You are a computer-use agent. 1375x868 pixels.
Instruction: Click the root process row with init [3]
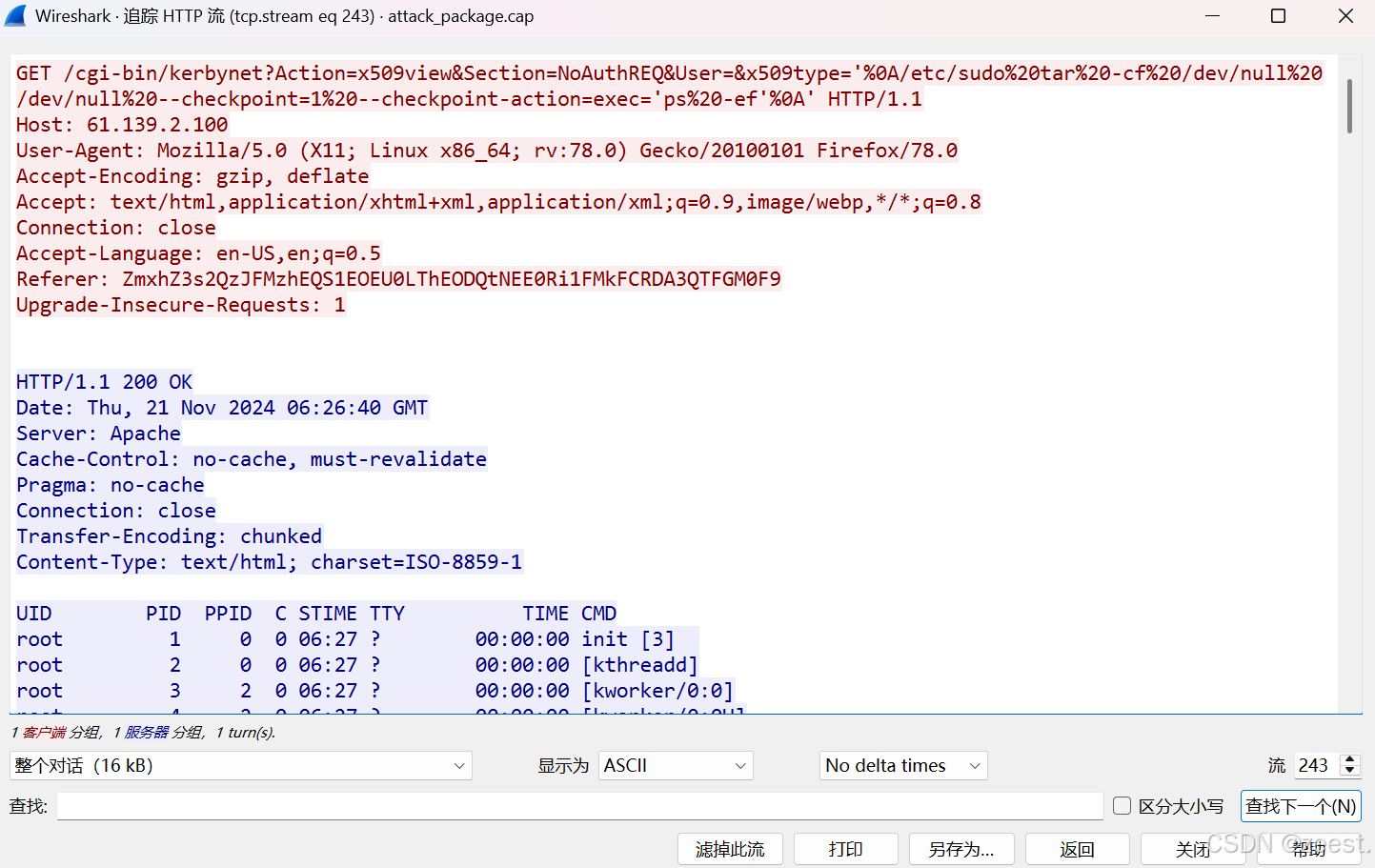[357, 639]
